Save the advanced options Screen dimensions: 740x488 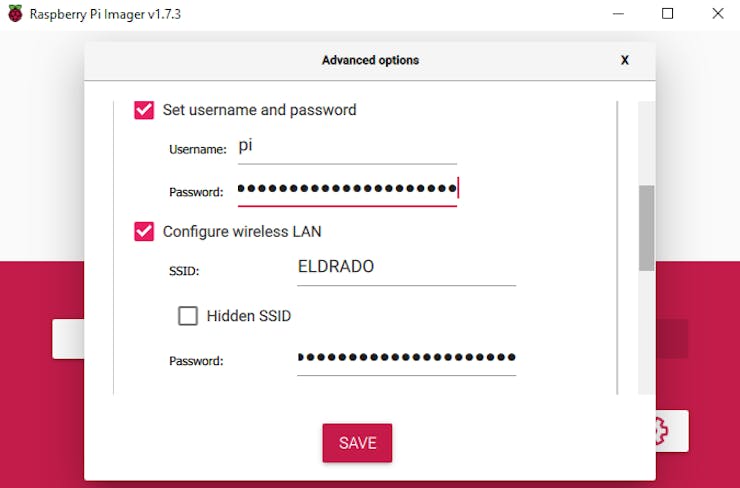click(x=357, y=443)
